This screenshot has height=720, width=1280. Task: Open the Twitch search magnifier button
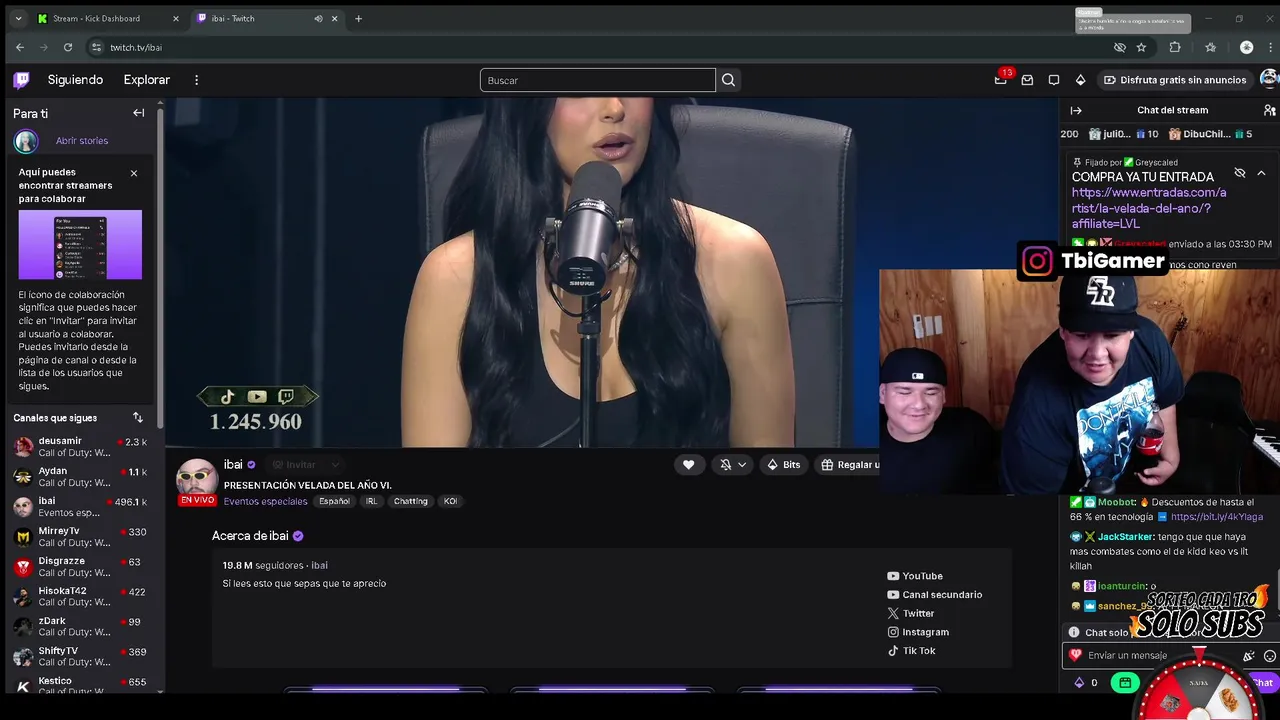tap(728, 80)
